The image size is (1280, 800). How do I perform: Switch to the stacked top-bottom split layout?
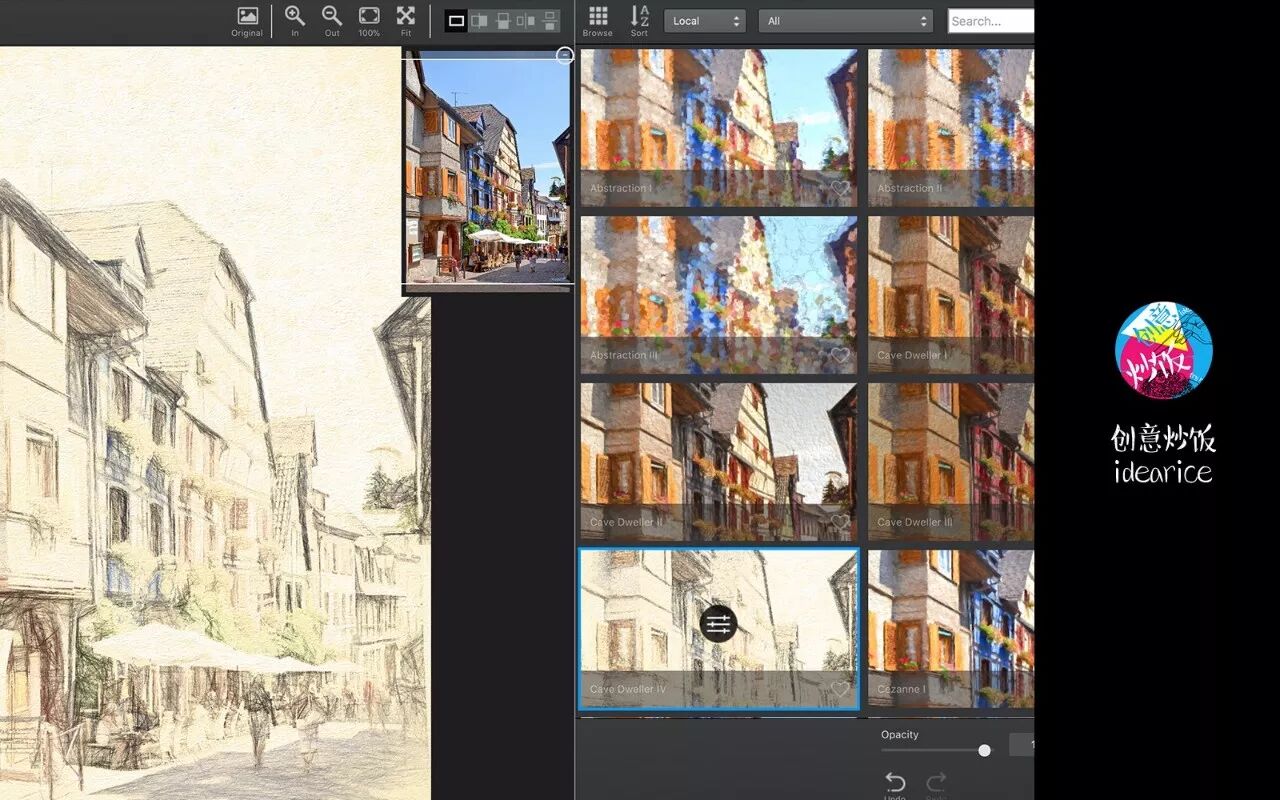(x=503, y=21)
